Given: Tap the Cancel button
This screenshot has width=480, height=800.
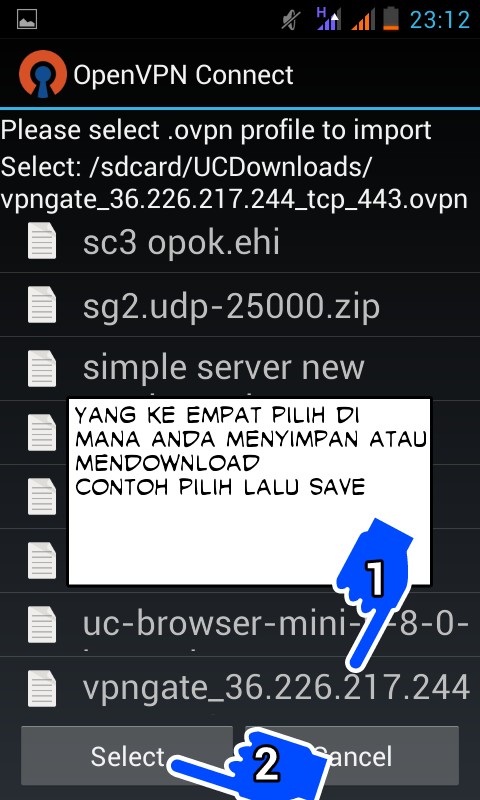Looking at the screenshot, I should [x=352, y=756].
